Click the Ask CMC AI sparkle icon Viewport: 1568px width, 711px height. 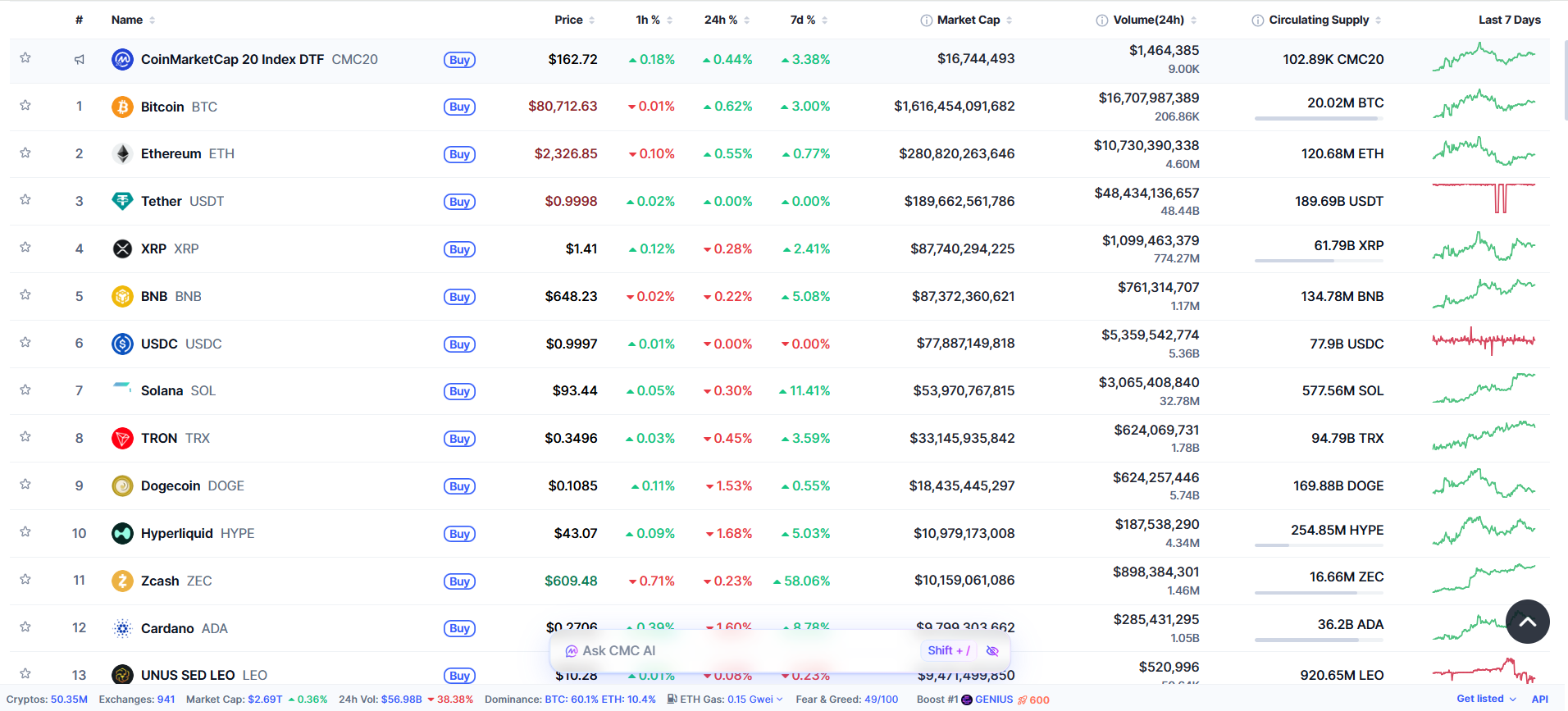(572, 651)
